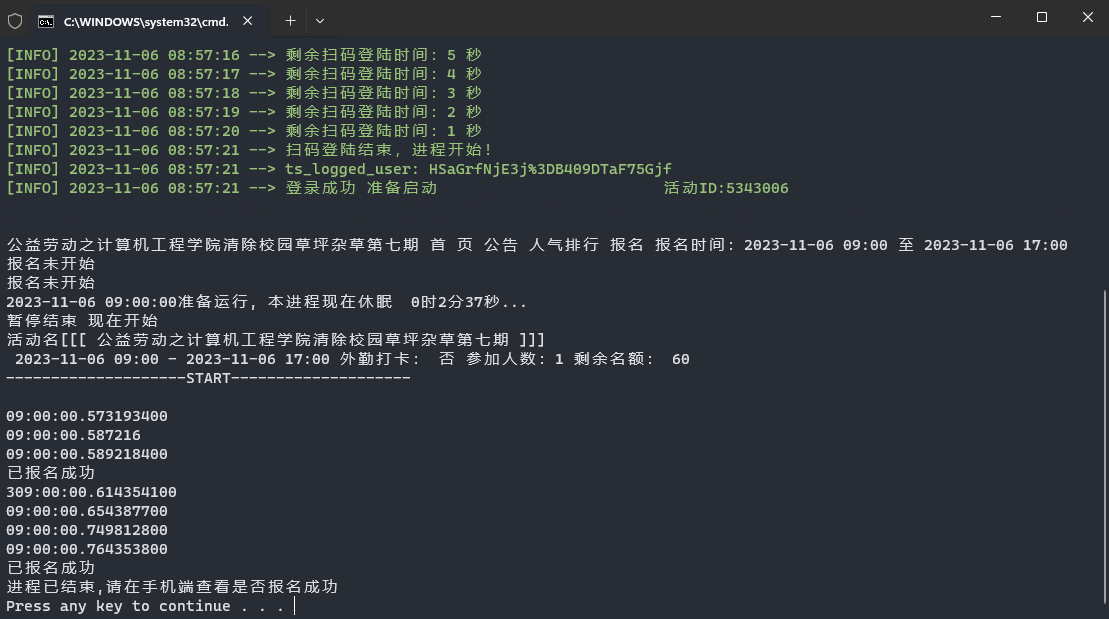Click the START separator line
The width and height of the screenshot is (1109, 619).
pyautogui.click(x=209, y=378)
